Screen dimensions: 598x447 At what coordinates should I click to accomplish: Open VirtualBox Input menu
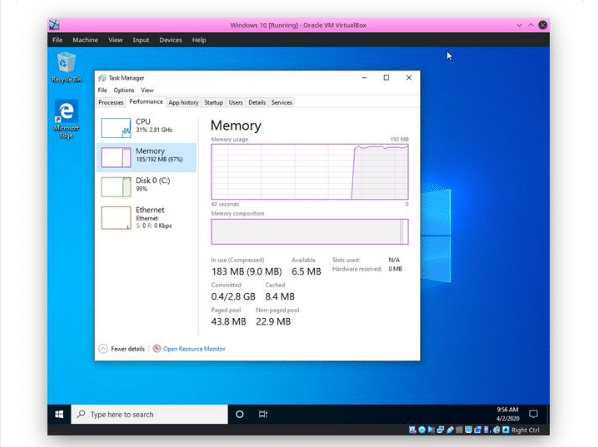click(x=141, y=40)
